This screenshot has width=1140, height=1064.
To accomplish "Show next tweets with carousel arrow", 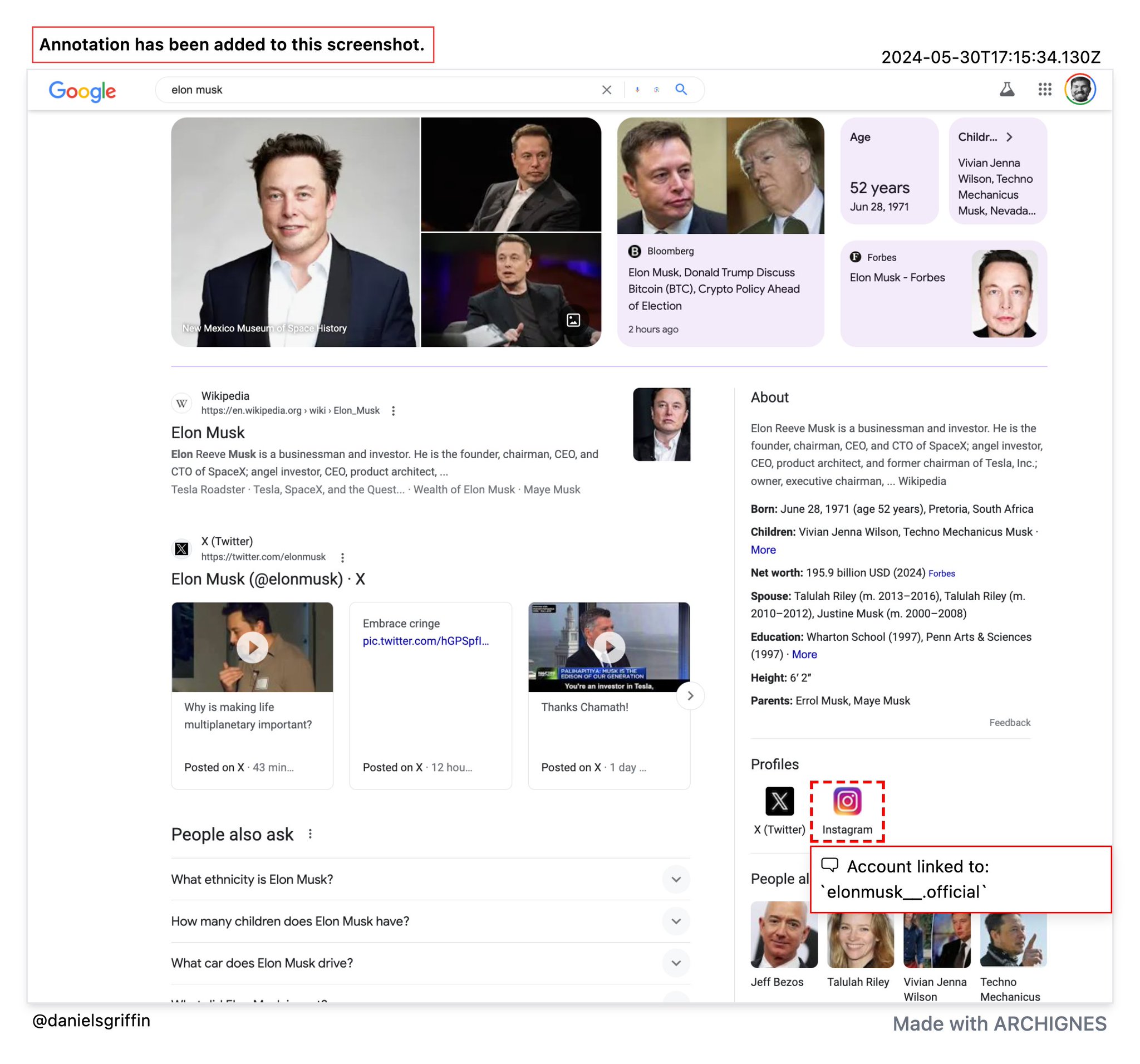I will click(690, 696).
